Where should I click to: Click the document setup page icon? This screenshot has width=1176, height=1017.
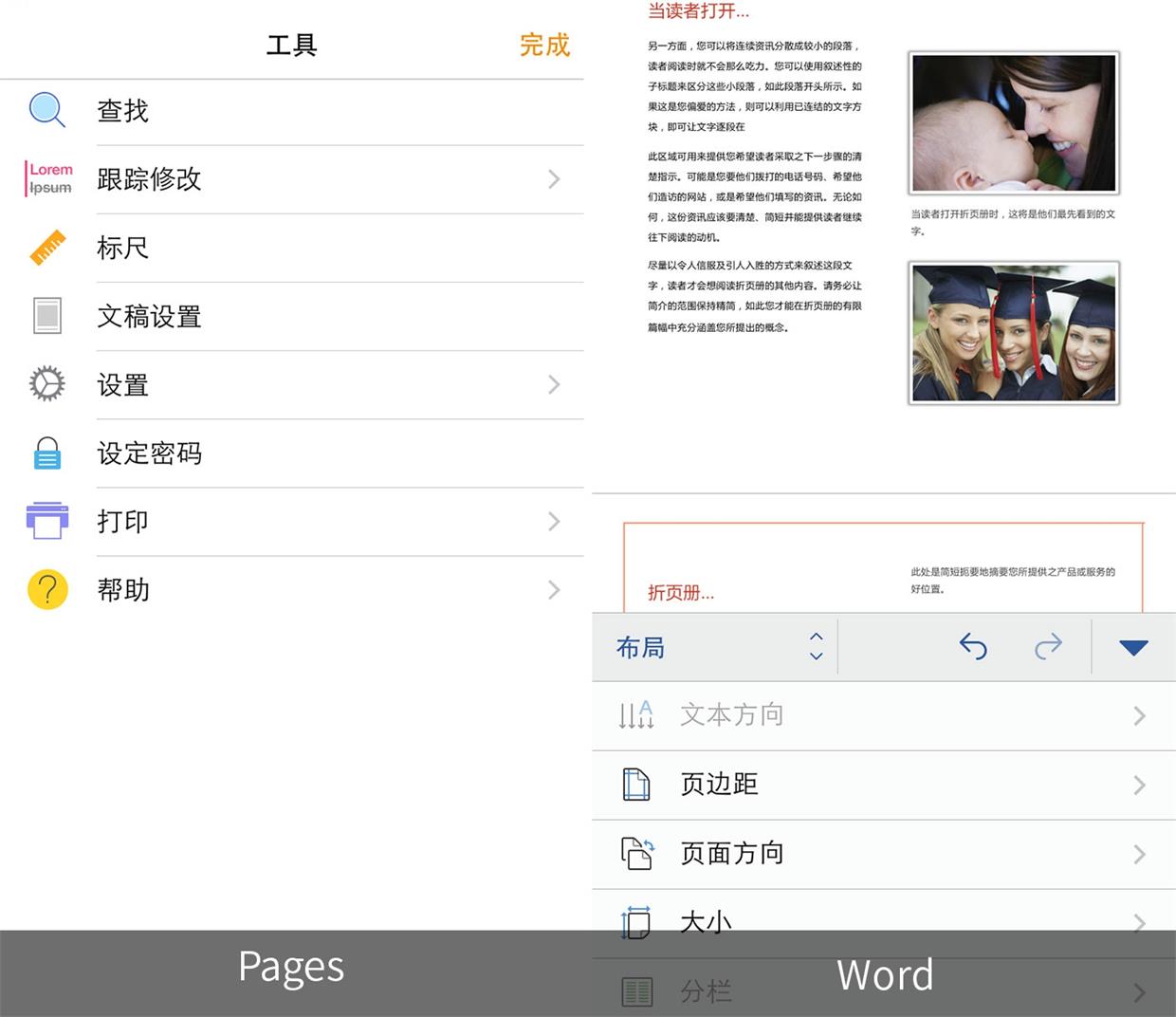pyautogui.click(x=45, y=315)
